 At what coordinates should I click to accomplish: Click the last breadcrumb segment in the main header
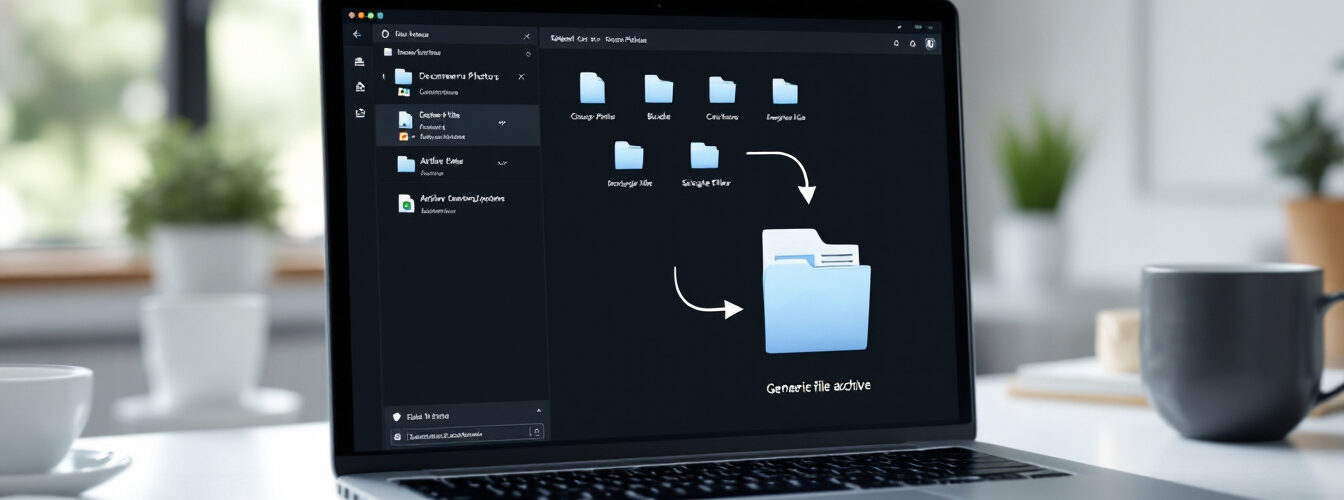pos(625,40)
